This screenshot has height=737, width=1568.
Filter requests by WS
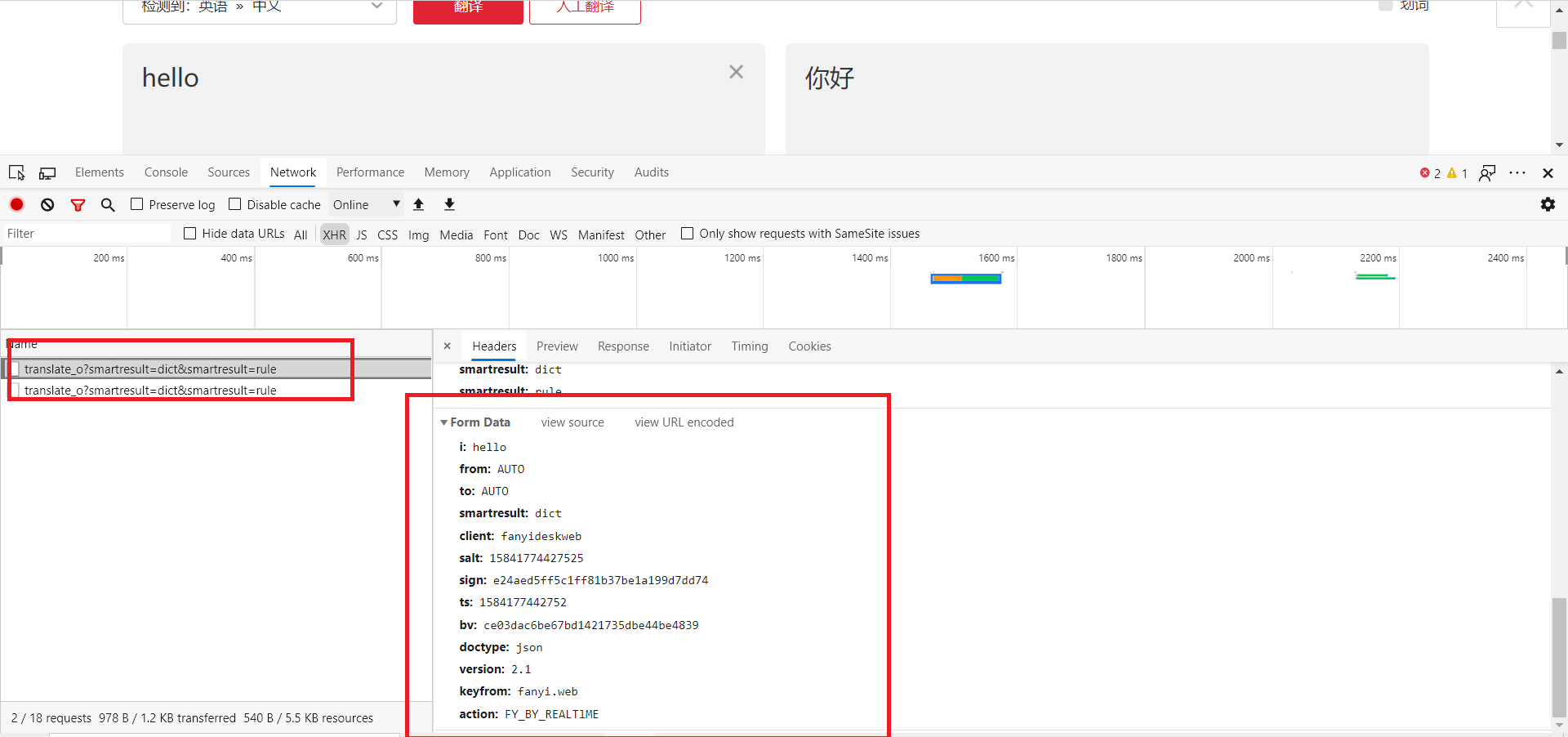(x=559, y=234)
